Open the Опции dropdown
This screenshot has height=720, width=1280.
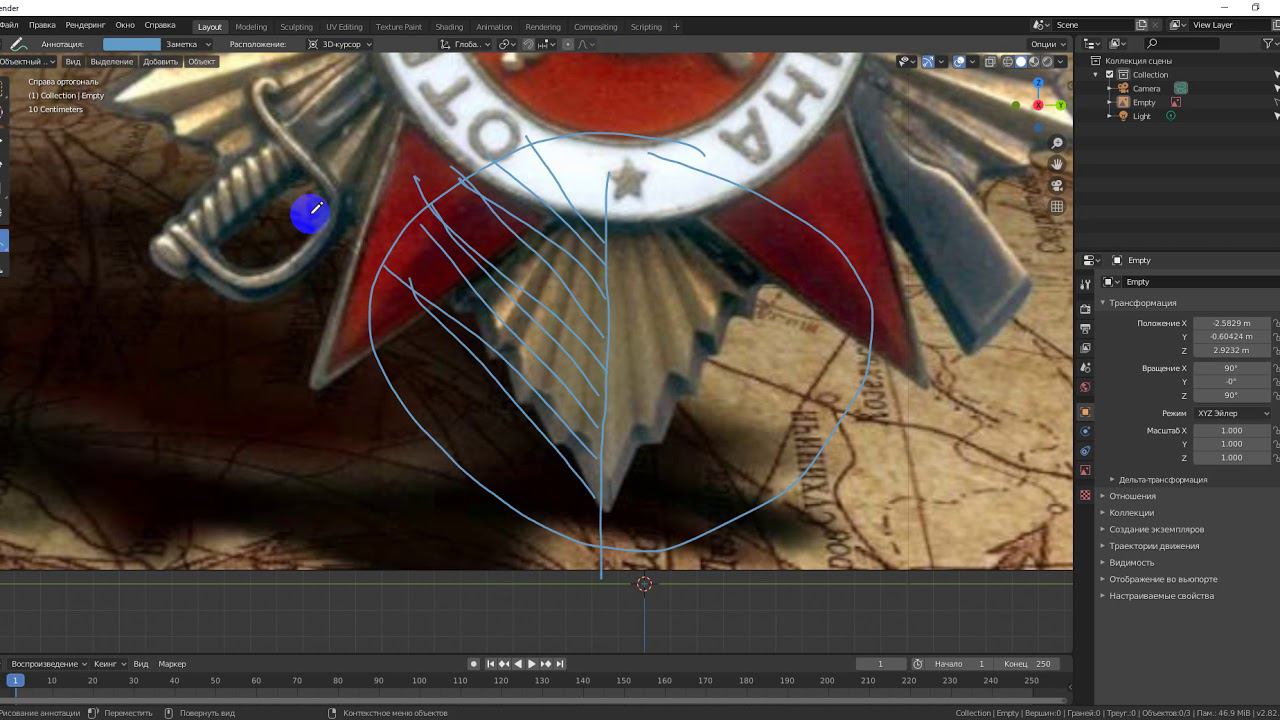tap(1047, 44)
